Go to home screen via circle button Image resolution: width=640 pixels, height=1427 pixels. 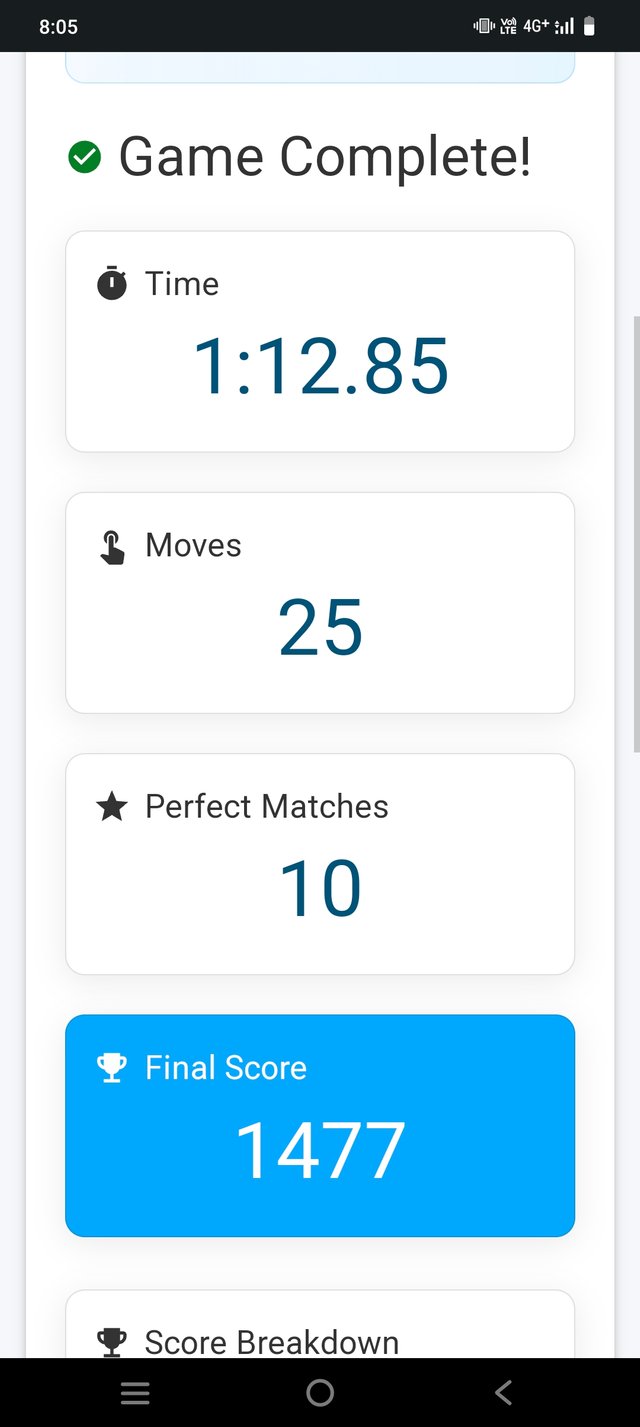[x=320, y=1392]
